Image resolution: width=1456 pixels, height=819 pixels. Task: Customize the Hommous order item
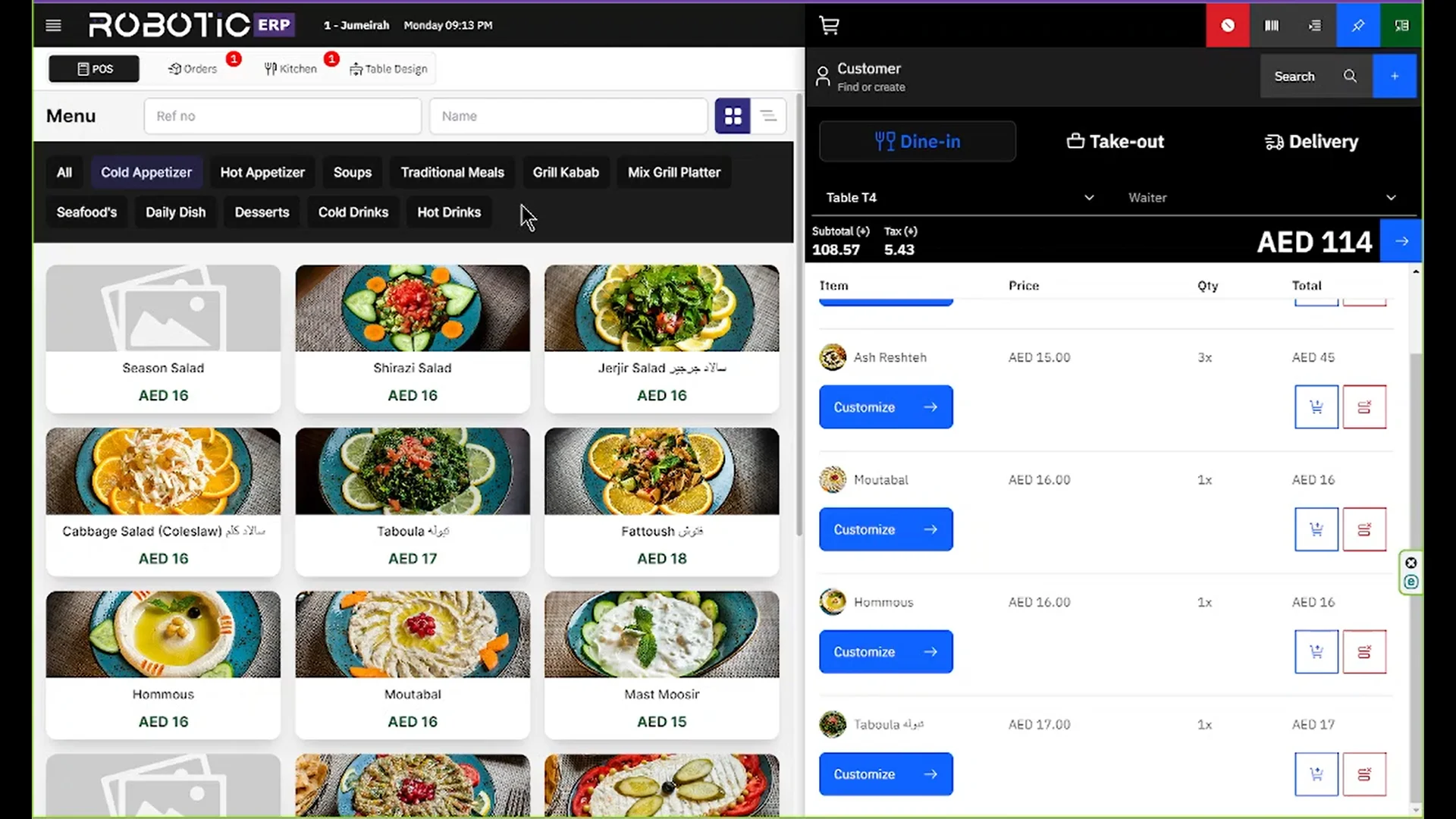tap(886, 651)
